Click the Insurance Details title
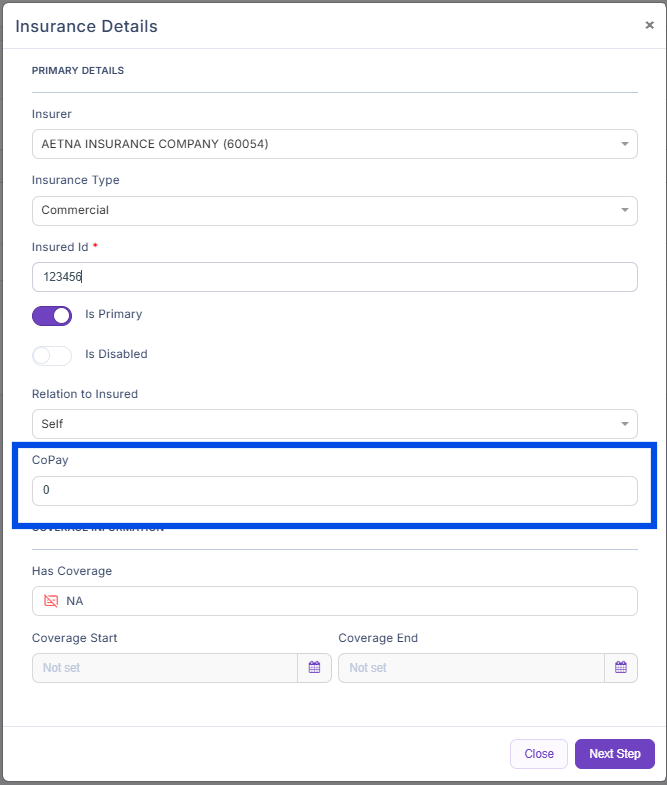 click(86, 26)
